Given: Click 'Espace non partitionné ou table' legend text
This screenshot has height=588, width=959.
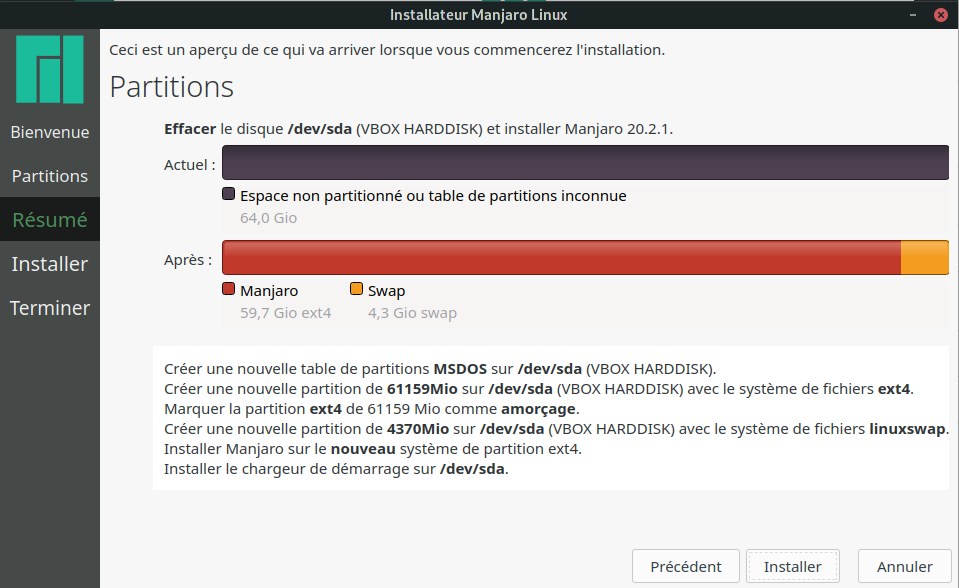Looking at the screenshot, I should click(433, 196).
